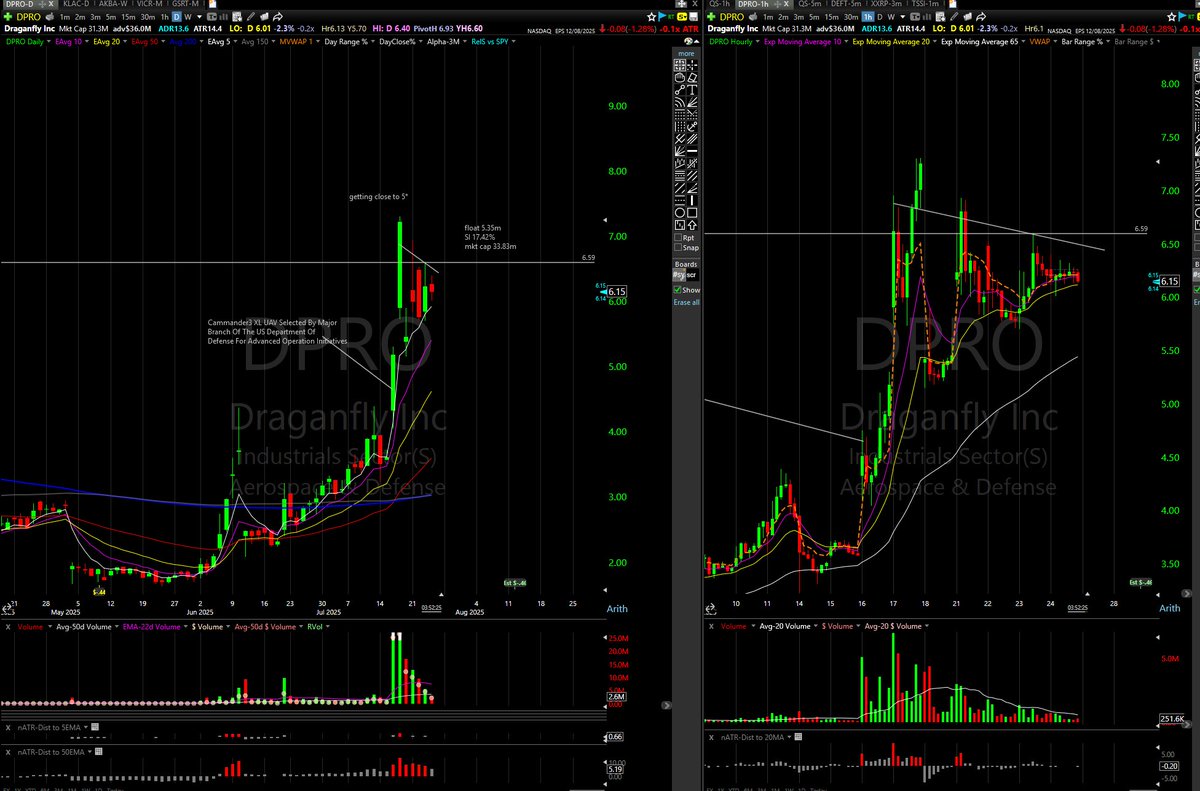Click the Erase all link

(686, 302)
